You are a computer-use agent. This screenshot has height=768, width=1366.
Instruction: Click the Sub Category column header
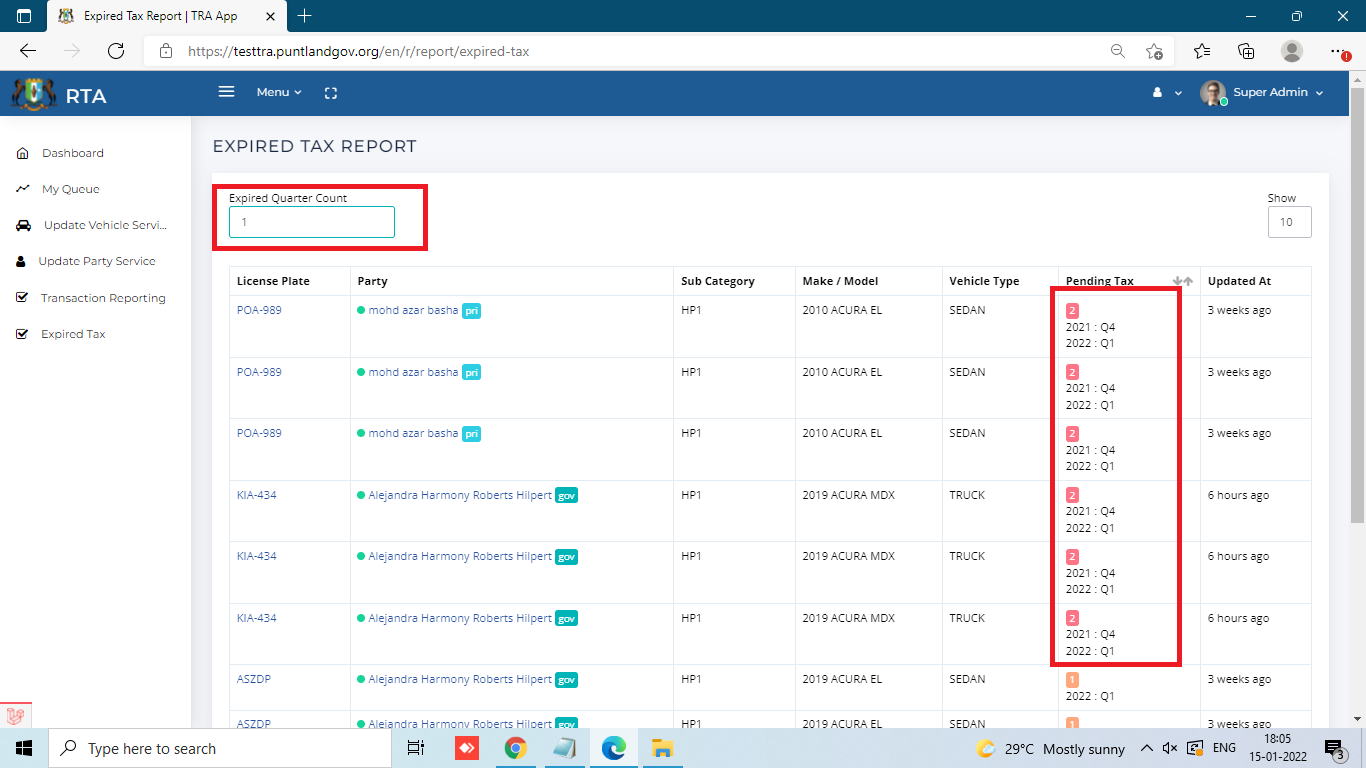(717, 281)
